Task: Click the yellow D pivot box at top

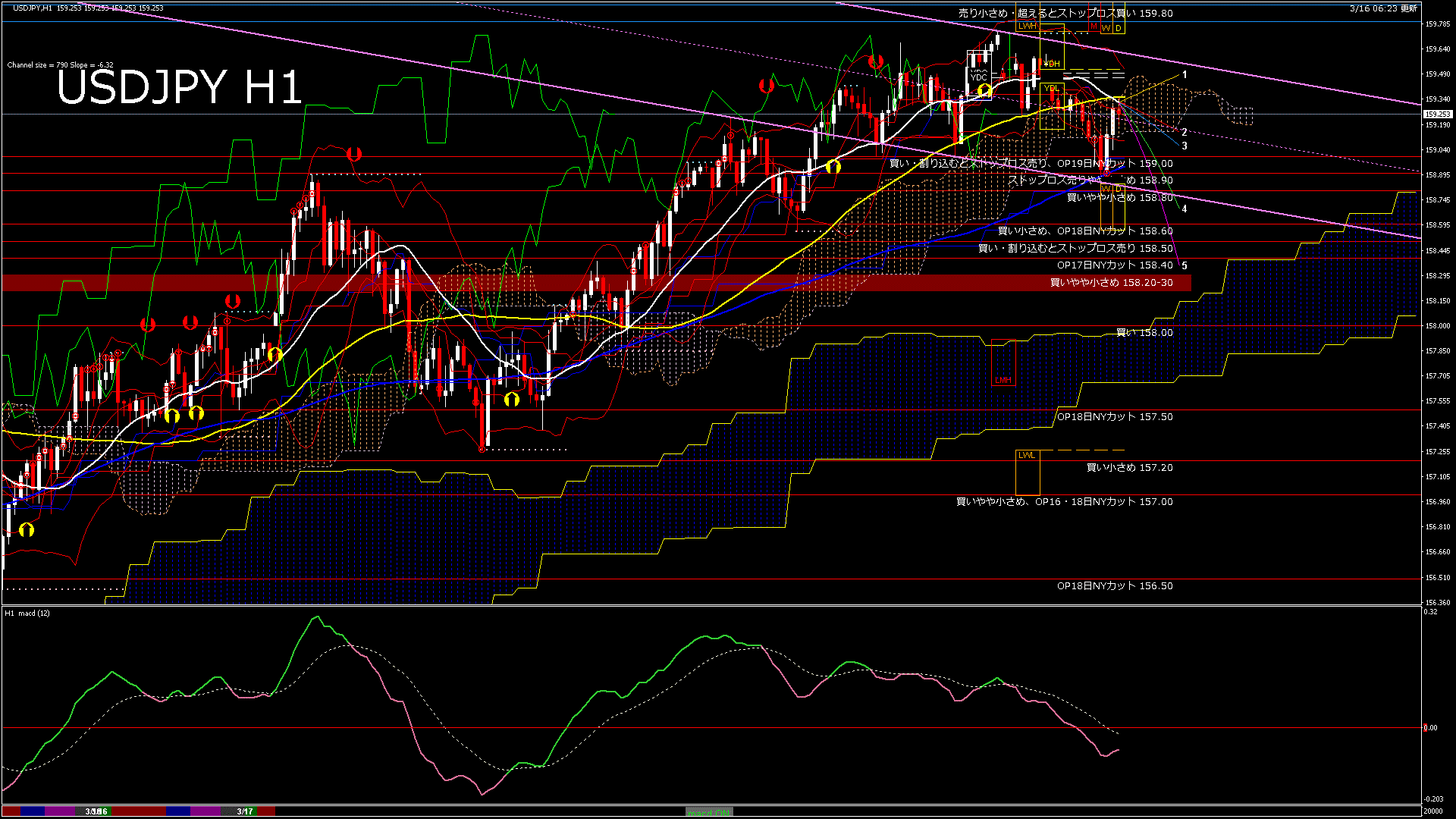Action: pyautogui.click(x=1119, y=28)
